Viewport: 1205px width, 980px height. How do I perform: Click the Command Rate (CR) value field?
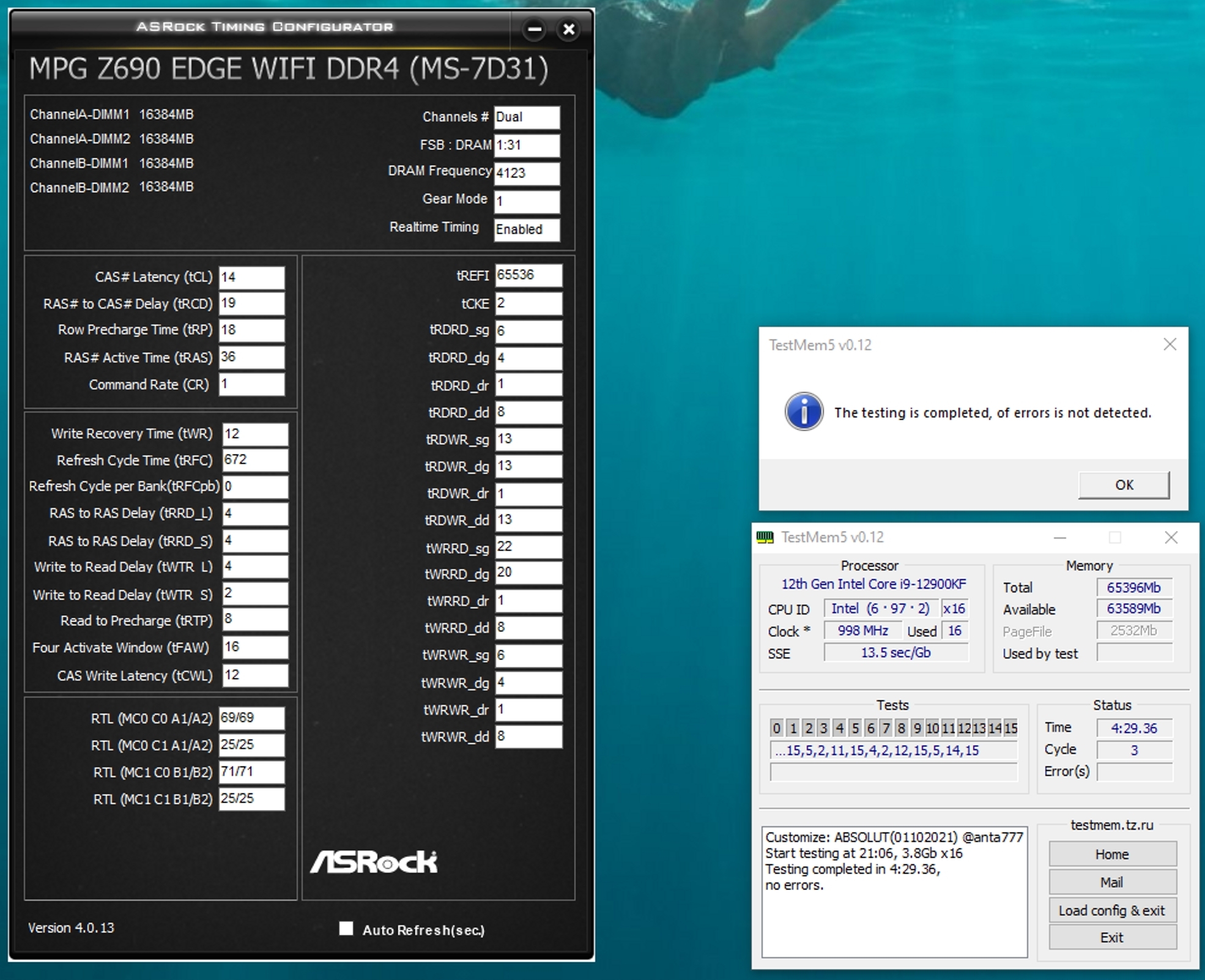point(251,384)
